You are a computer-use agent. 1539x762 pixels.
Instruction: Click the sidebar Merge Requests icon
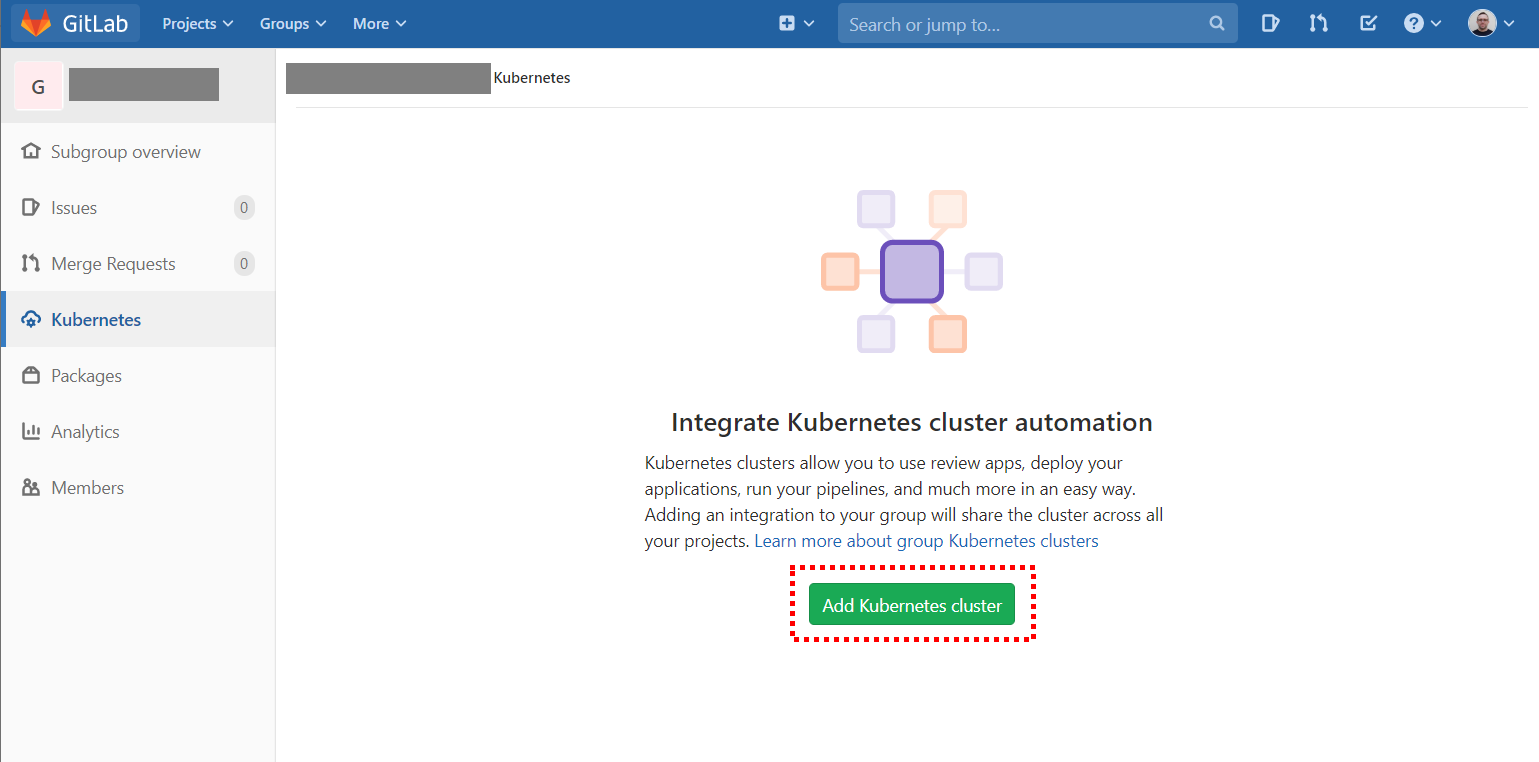click(x=31, y=264)
